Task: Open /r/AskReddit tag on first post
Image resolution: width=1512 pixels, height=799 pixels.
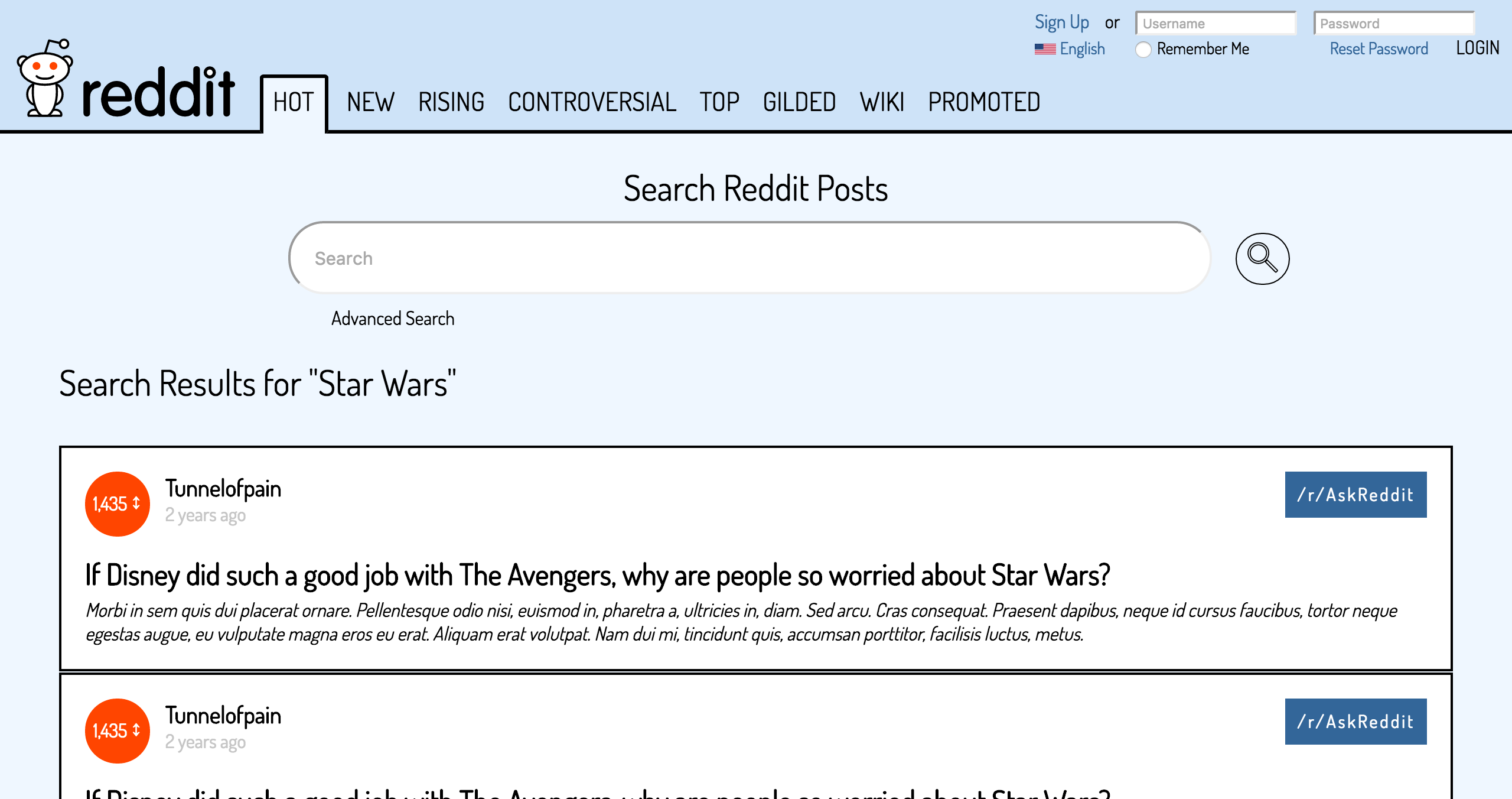Action: 1355,495
